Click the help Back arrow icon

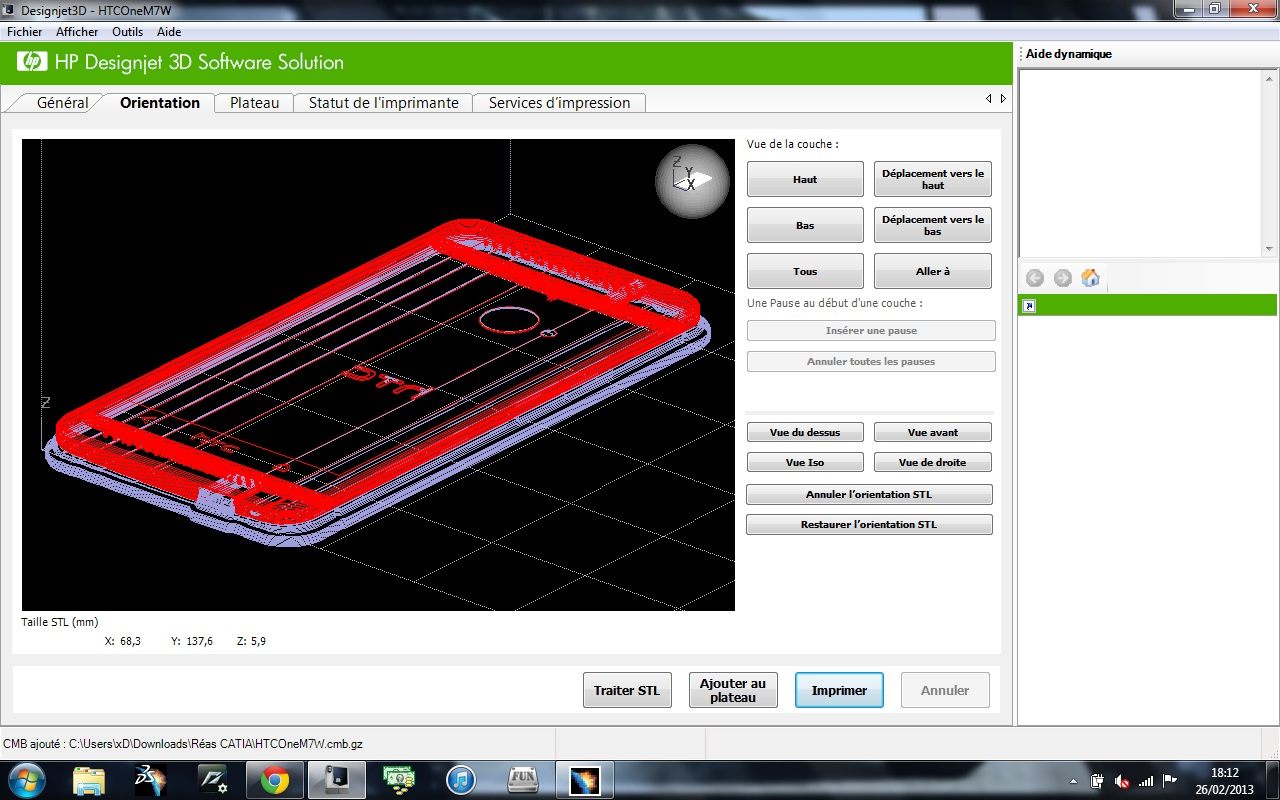[1035, 278]
